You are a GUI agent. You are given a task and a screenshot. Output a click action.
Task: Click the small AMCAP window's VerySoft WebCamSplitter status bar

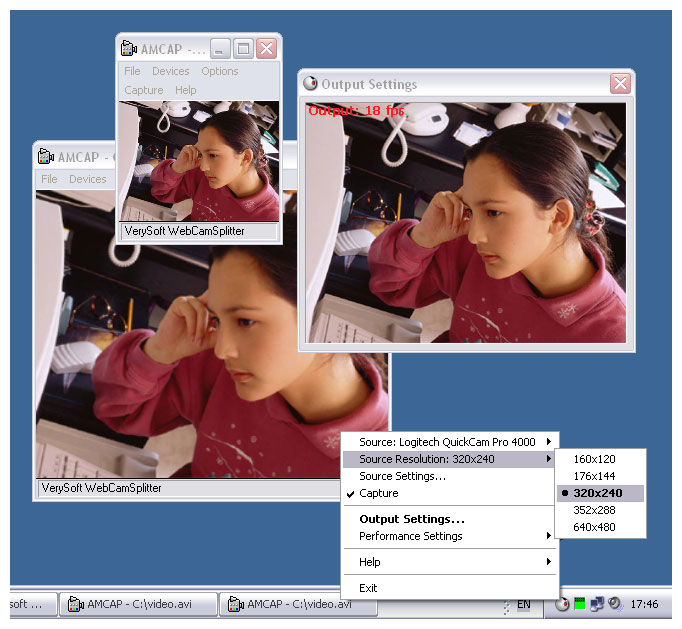[199, 231]
